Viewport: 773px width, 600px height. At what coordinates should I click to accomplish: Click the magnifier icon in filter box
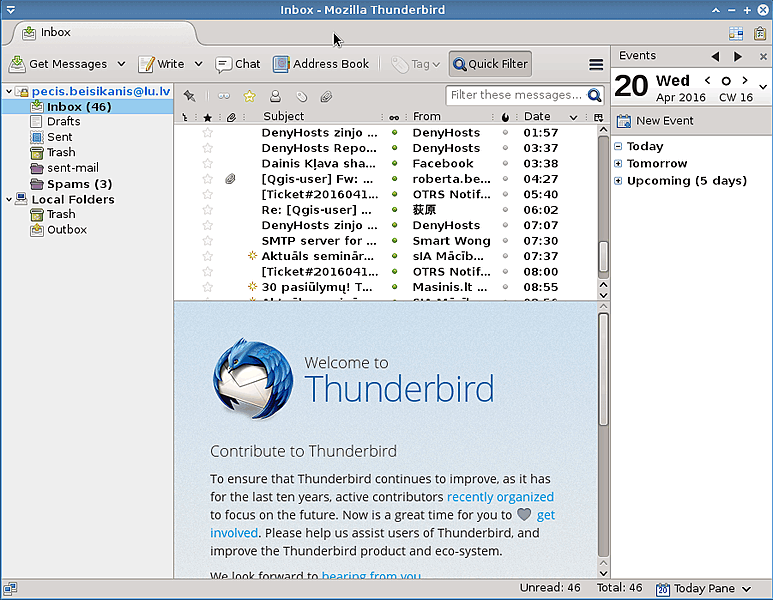pos(595,95)
